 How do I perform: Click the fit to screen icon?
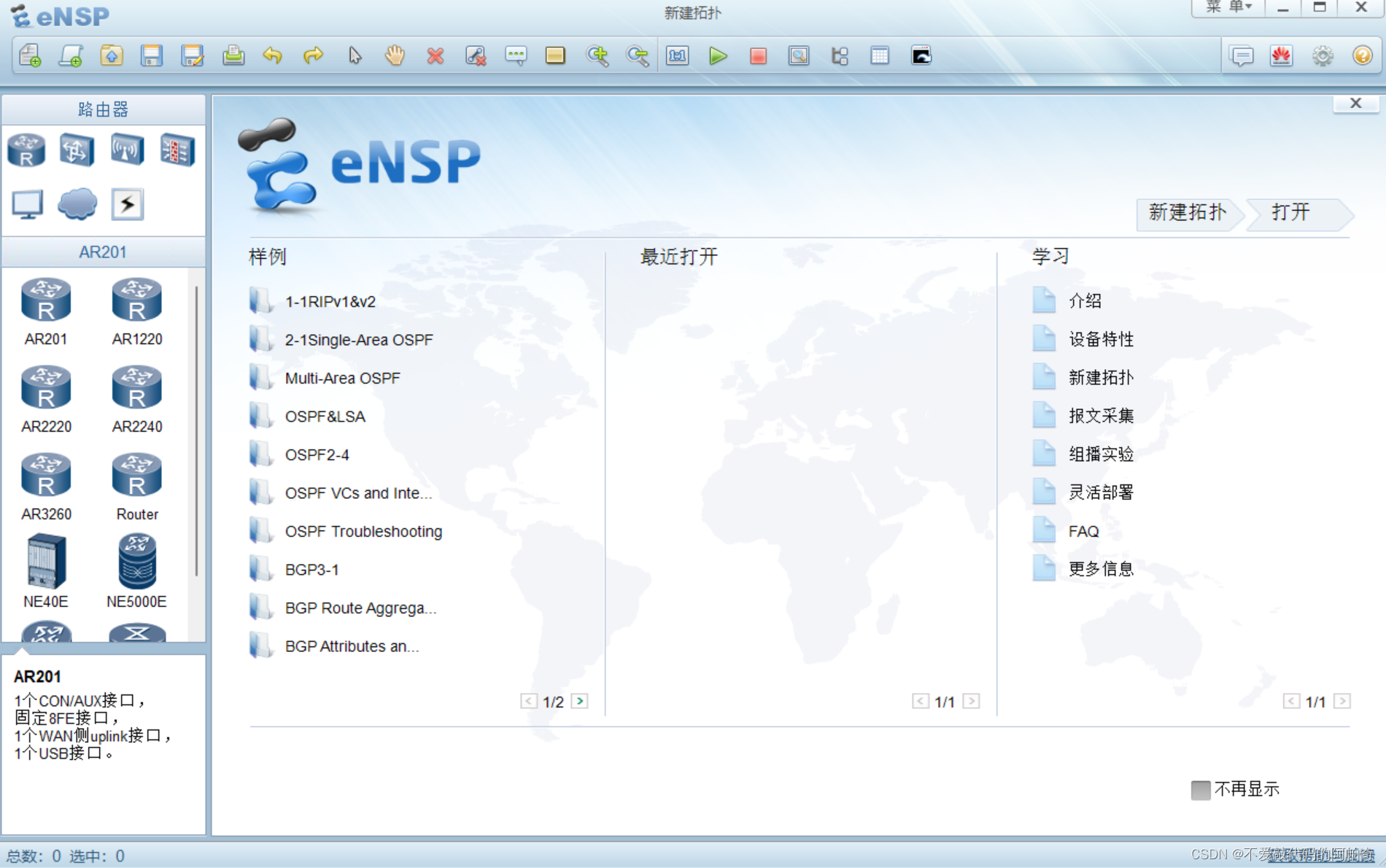(677, 55)
